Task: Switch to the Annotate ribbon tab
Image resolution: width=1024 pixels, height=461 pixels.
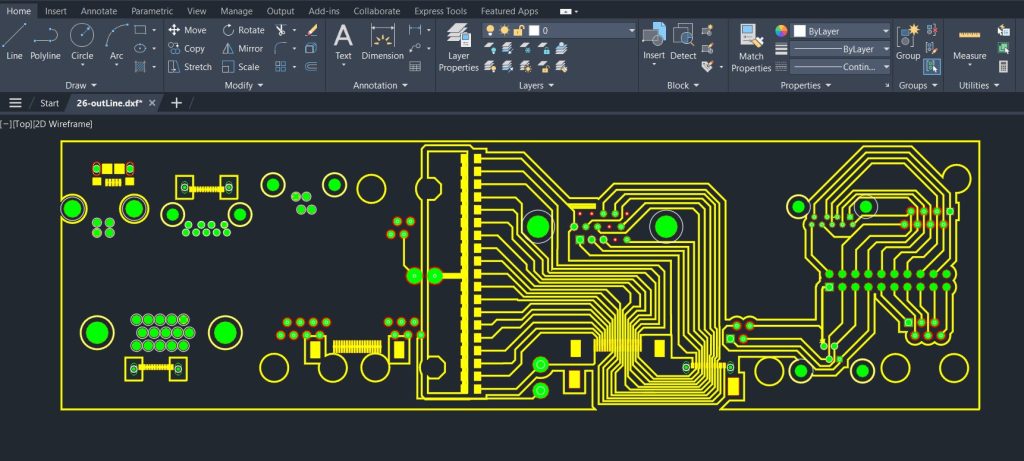Action: click(99, 11)
